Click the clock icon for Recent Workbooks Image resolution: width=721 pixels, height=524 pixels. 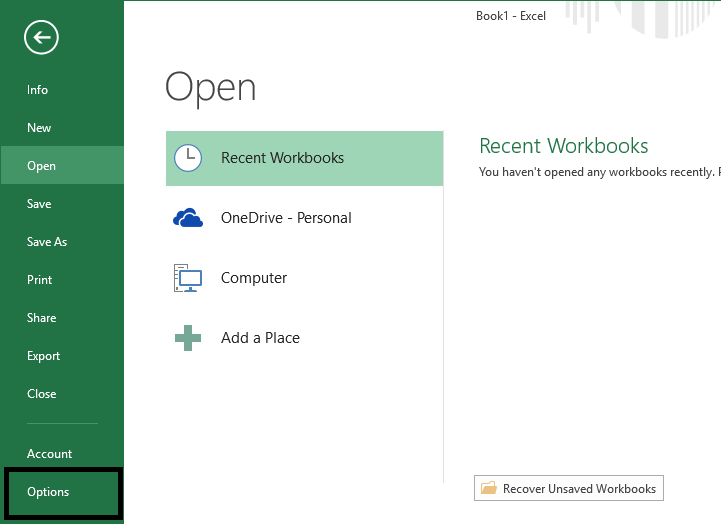coord(188,158)
